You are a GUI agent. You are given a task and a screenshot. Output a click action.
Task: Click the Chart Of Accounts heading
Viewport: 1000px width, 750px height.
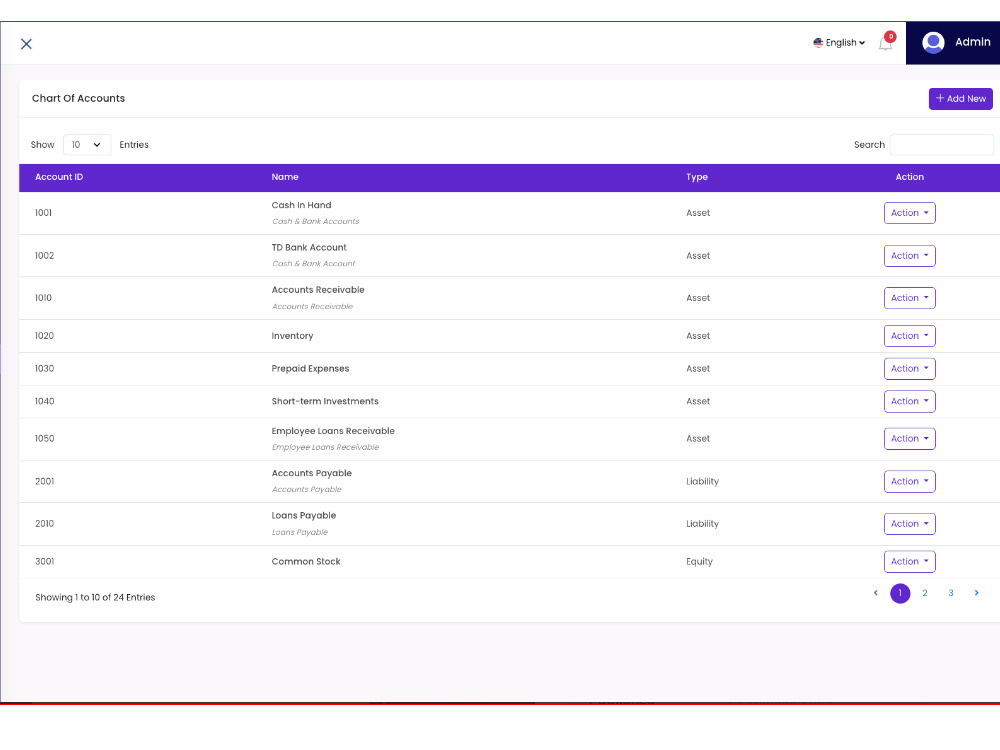click(78, 98)
